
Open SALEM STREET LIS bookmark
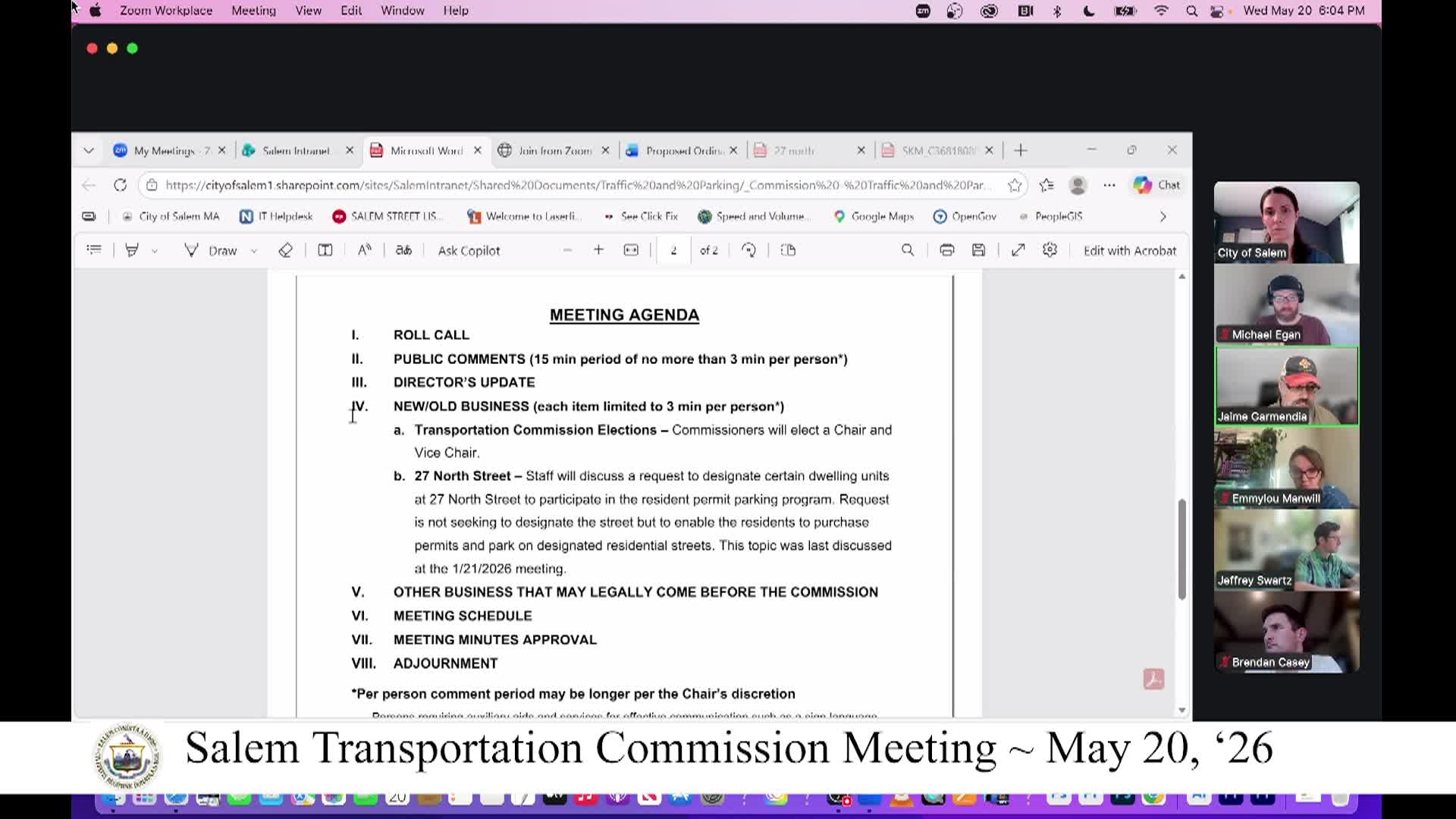click(x=388, y=216)
